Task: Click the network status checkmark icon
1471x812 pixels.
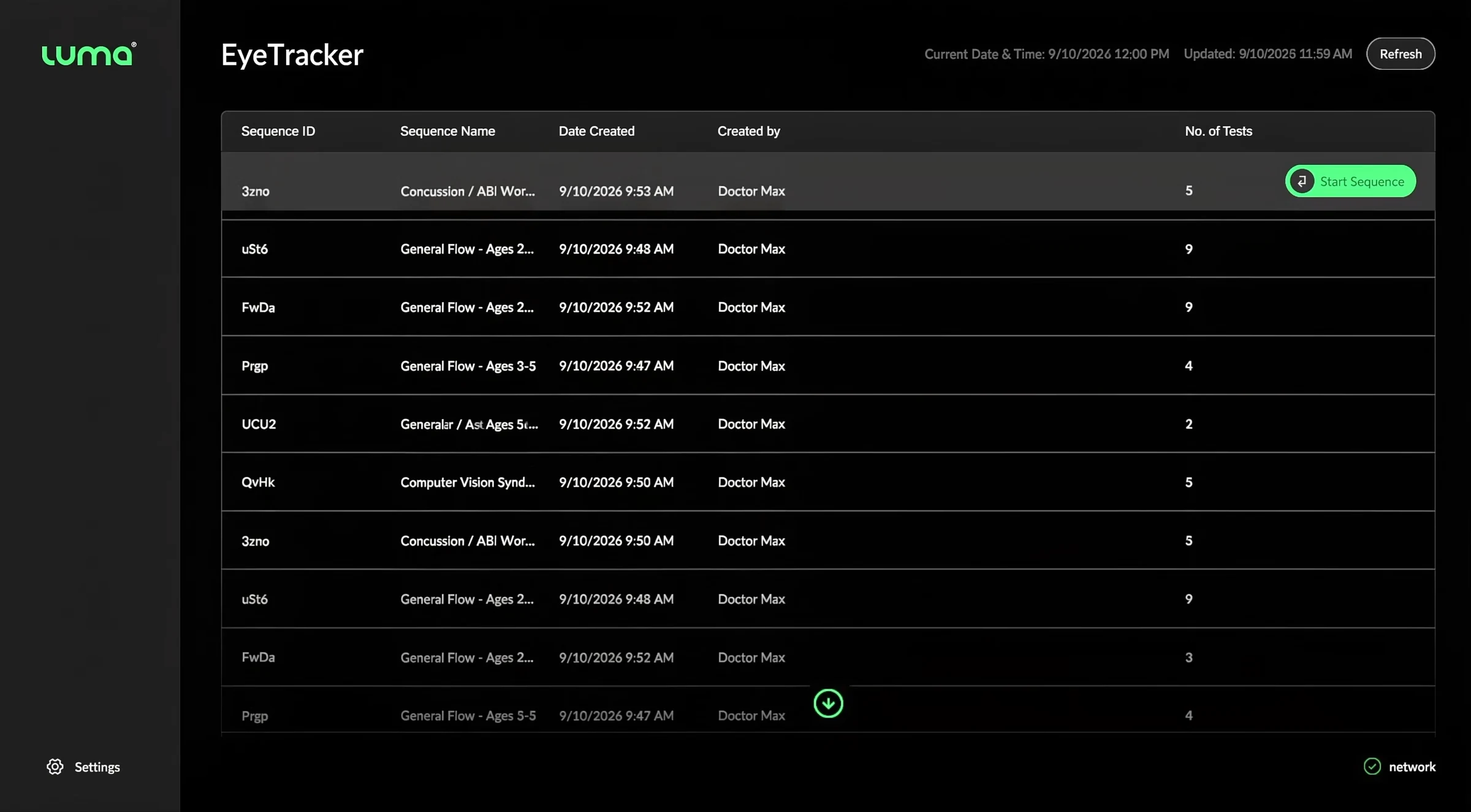Action: (1372, 766)
